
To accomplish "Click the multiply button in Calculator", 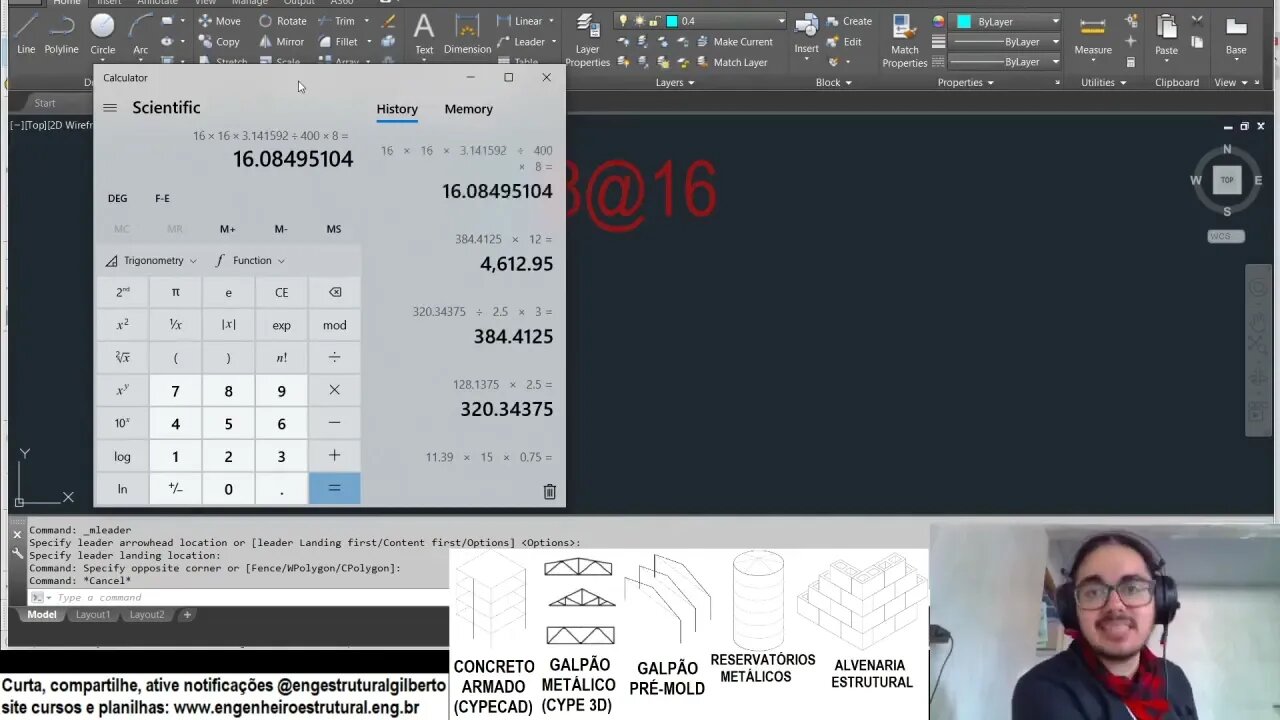I will pos(334,390).
